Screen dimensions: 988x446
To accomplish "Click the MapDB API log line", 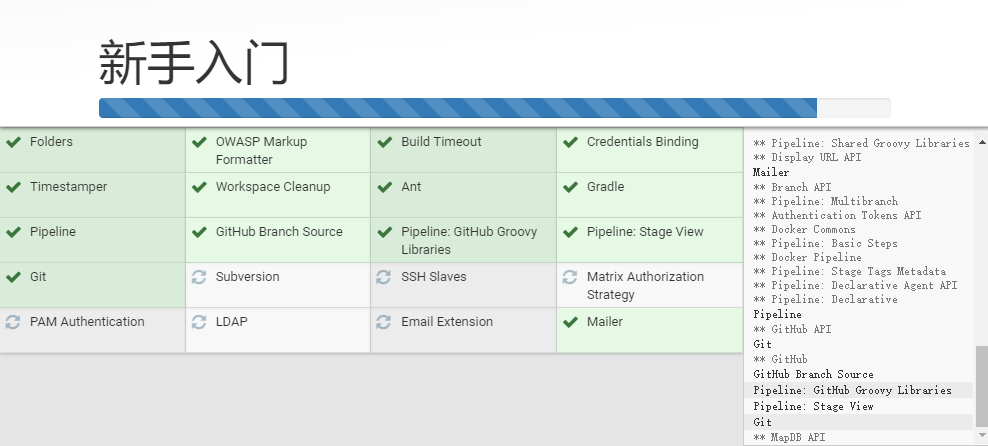I will 790,437.
